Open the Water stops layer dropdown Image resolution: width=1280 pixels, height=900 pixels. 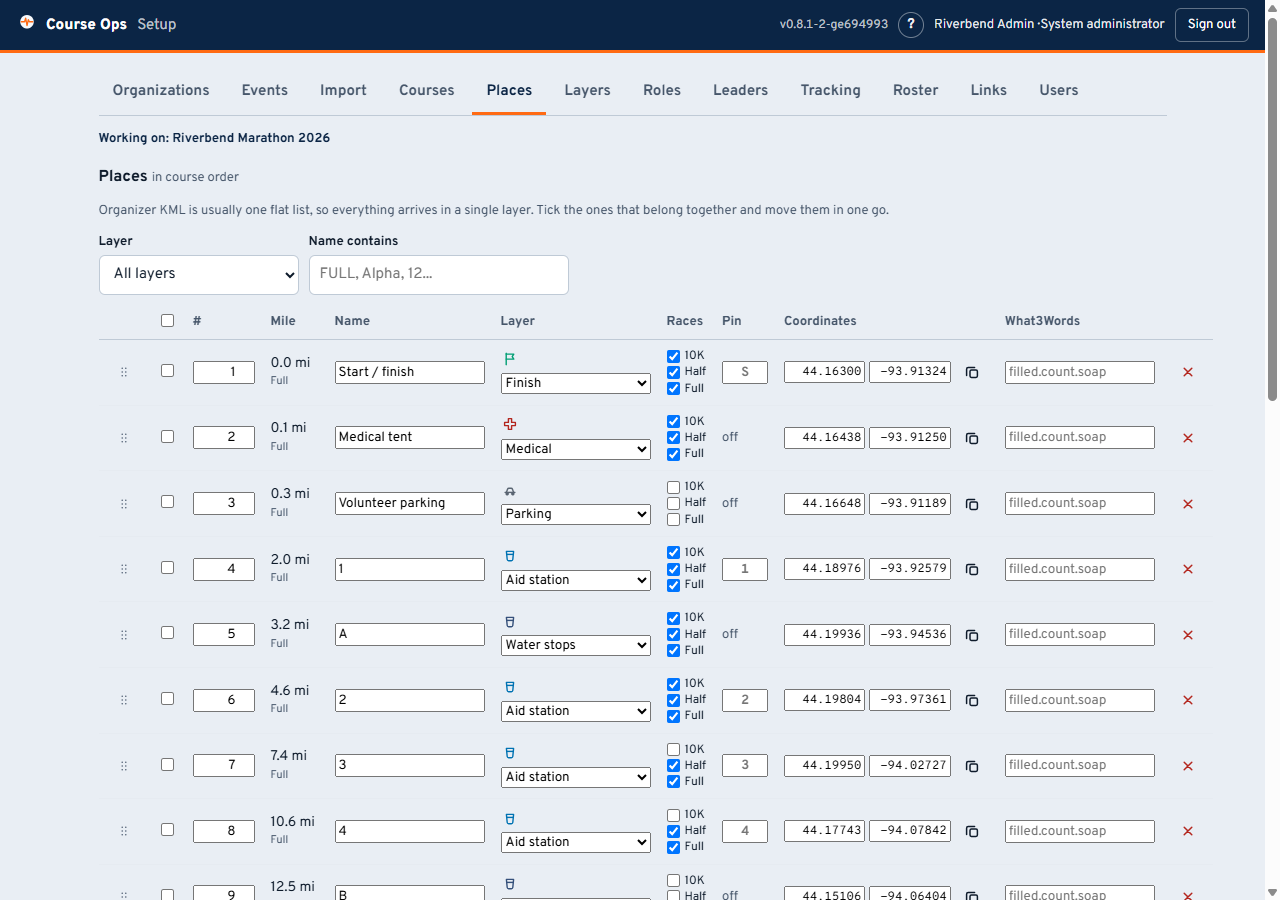pos(576,645)
